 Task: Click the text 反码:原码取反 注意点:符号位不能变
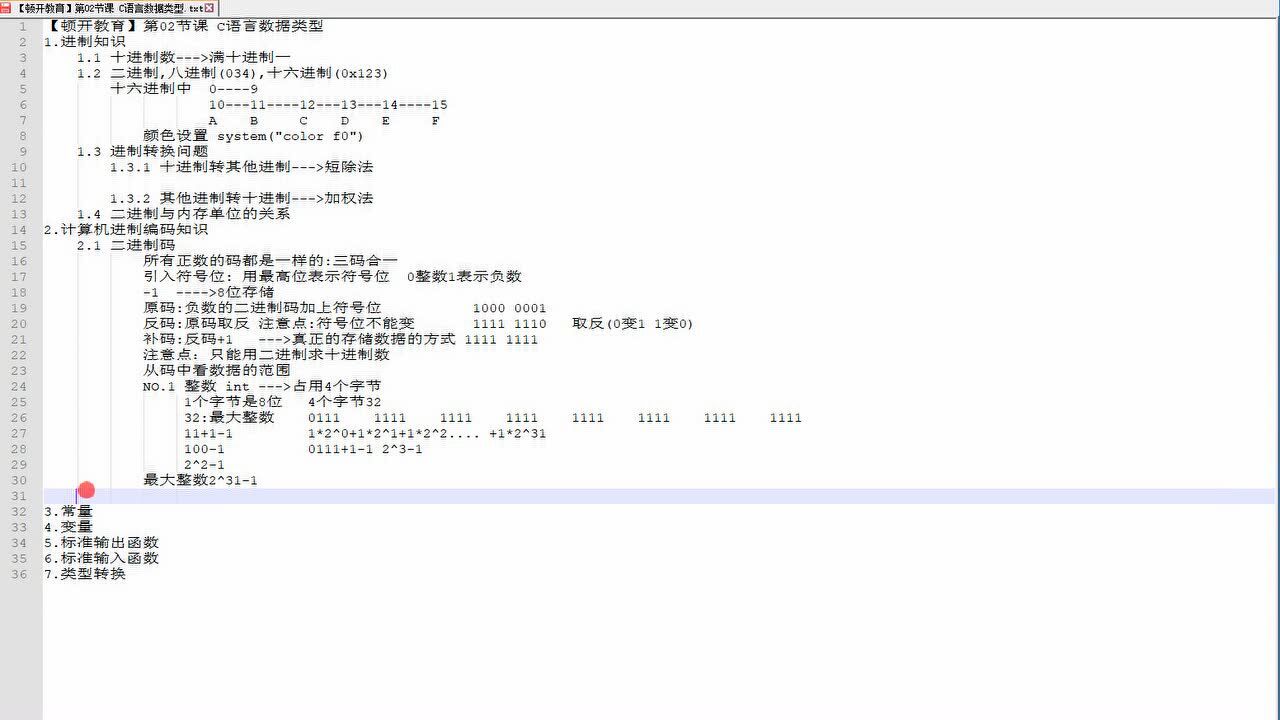tap(278, 323)
